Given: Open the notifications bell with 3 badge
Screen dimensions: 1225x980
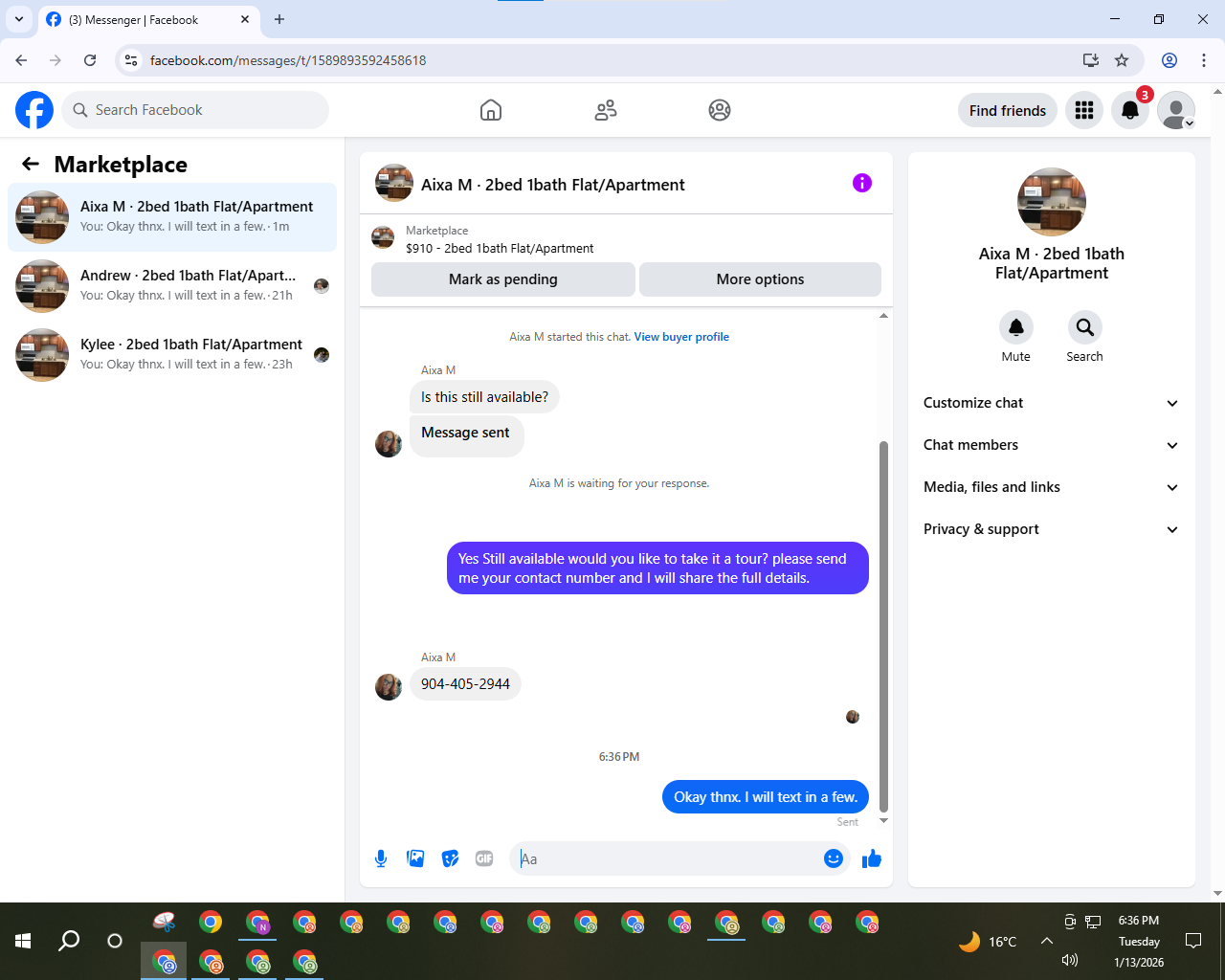Looking at the screenshot, I should pyautogui.click(x=1130, y=110).
